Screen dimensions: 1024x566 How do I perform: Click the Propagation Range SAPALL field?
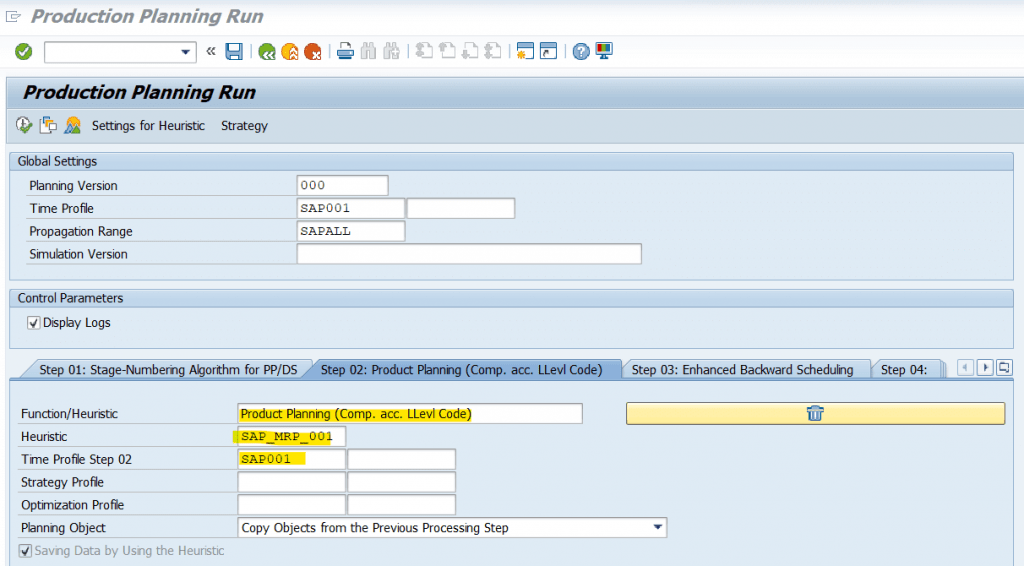point(351,231)
